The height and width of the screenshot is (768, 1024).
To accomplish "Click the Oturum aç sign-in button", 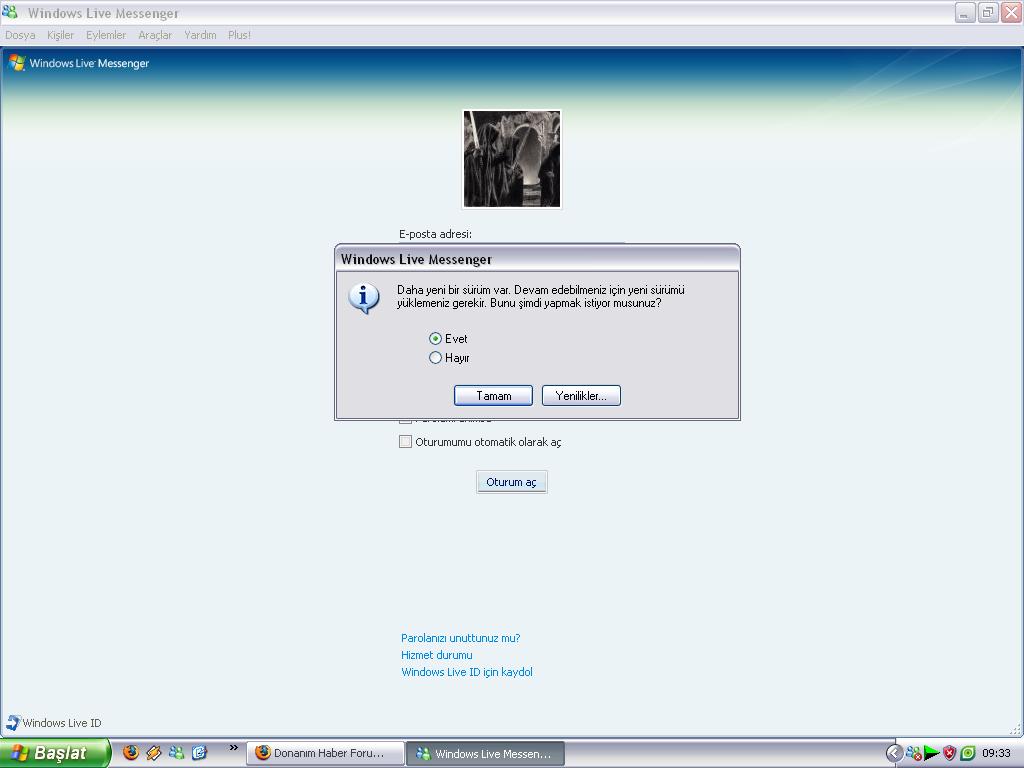I will click(511, 482).
